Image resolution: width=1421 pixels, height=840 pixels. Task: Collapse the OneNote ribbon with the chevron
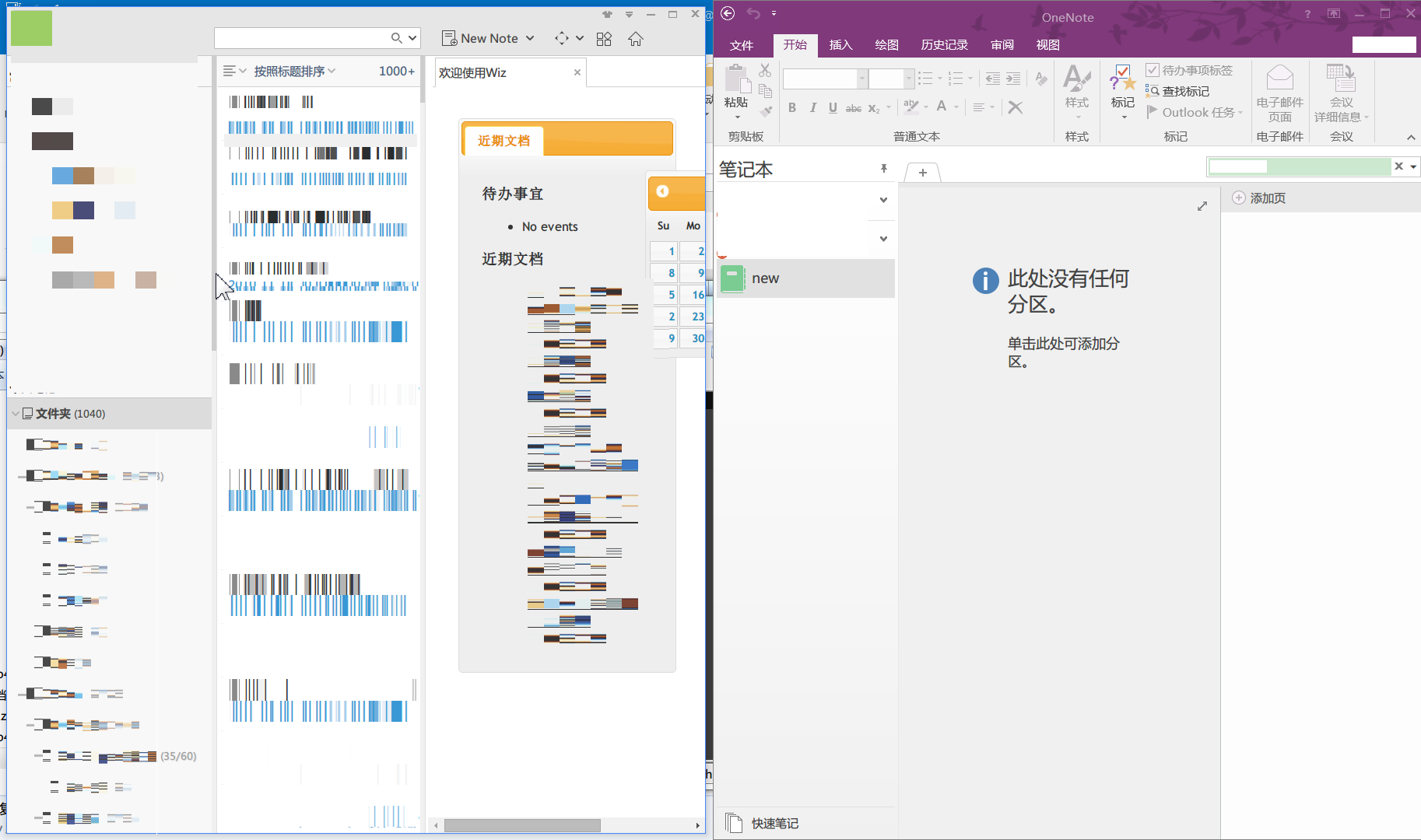click(x=1411, y=137)
